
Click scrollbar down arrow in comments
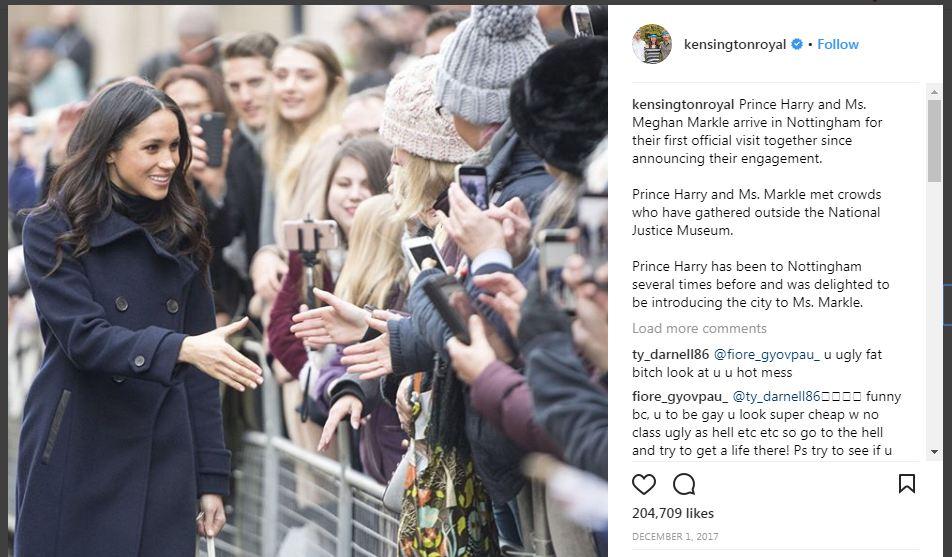pyautogui.click(x=934, y=452)
